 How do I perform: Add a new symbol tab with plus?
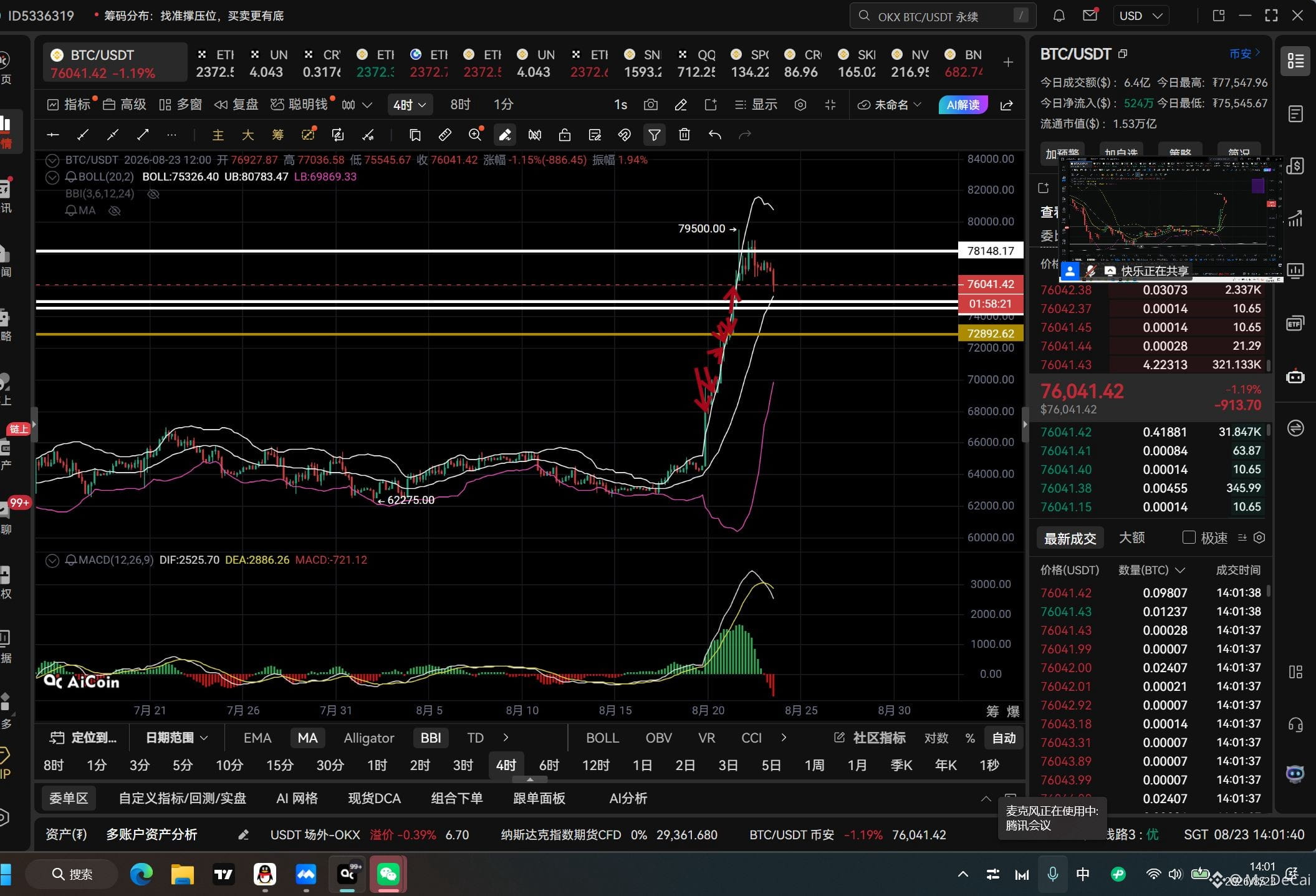1008,62
